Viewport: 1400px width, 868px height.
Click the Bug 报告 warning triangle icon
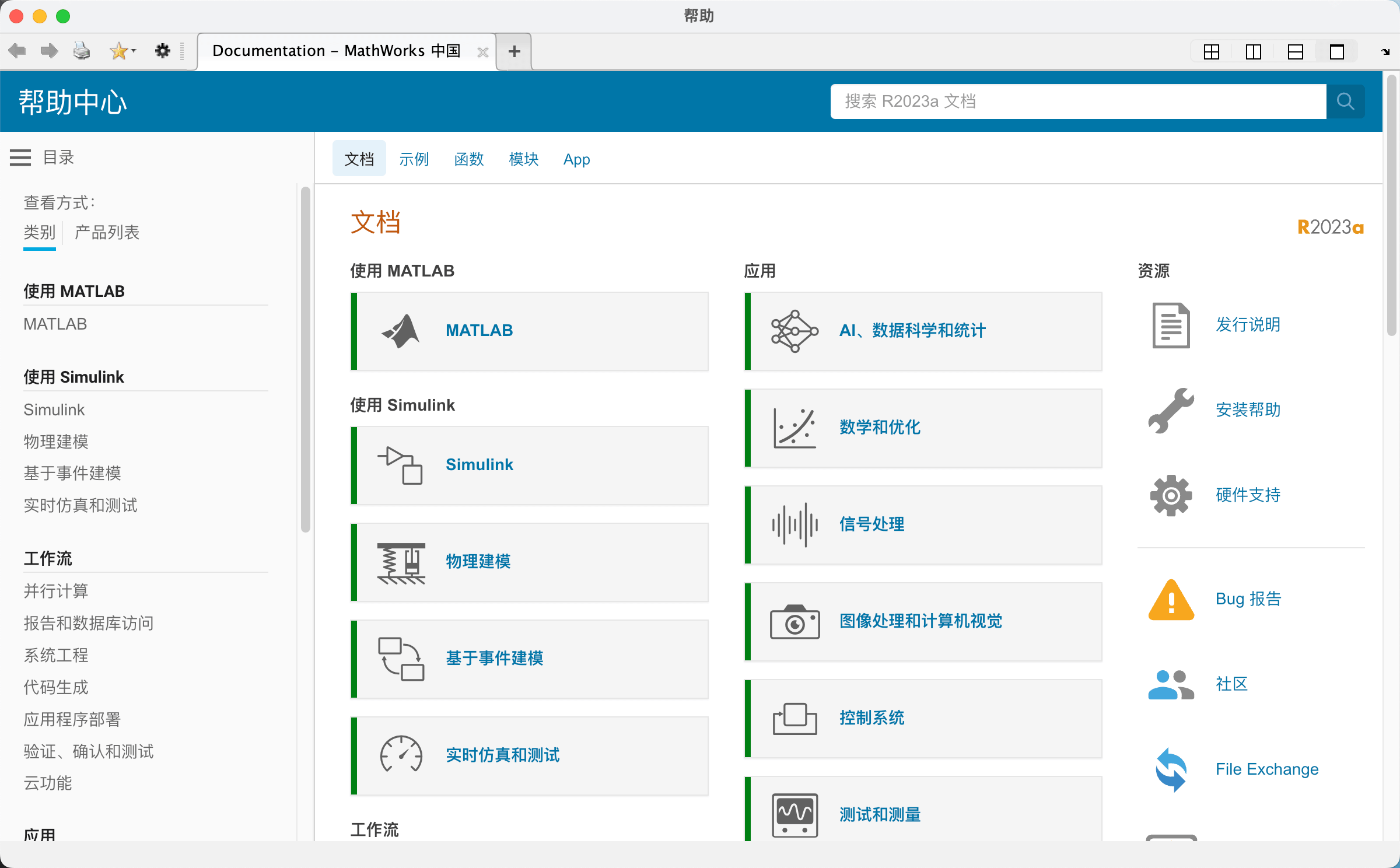pyautogui.click(x=1171, y=600)
